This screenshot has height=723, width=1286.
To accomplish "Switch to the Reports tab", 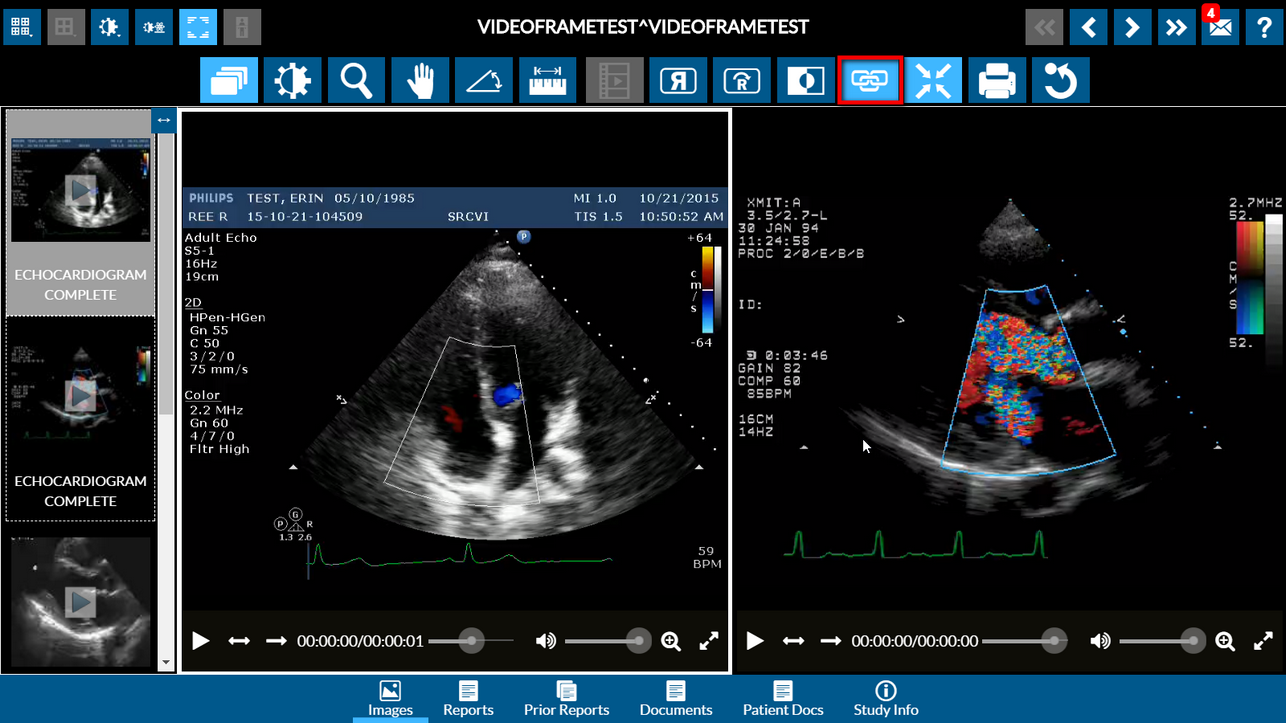I will pos(468,699).
